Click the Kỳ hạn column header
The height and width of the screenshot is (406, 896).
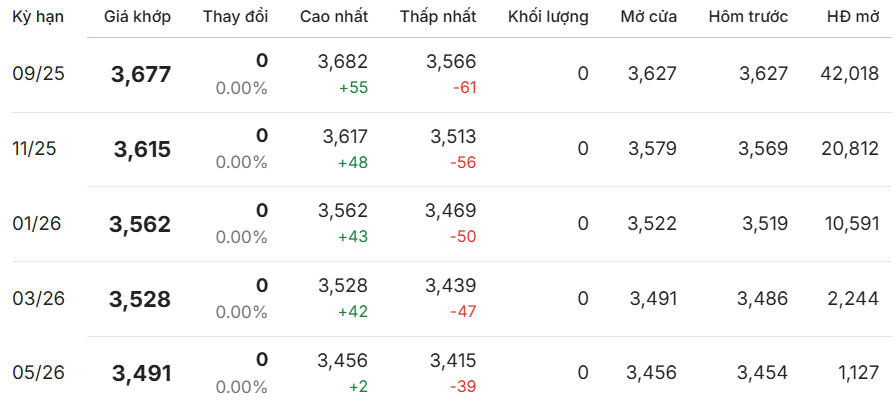(x=38, y=17)
